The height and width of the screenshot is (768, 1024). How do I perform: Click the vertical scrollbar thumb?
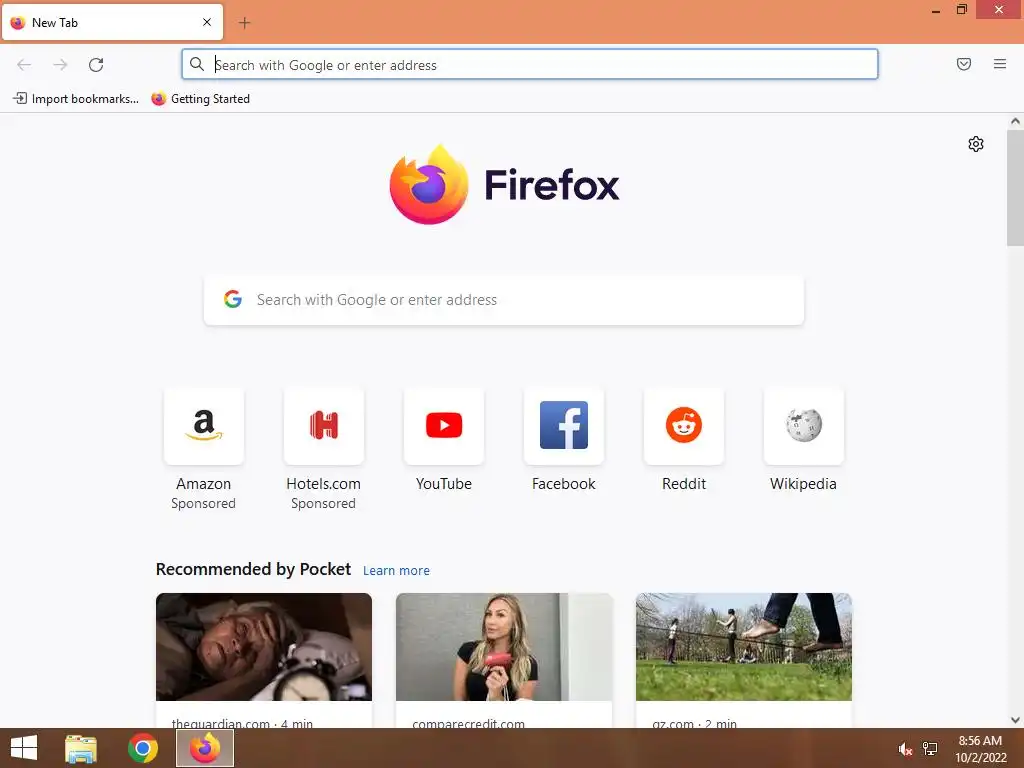[1015, 187]
